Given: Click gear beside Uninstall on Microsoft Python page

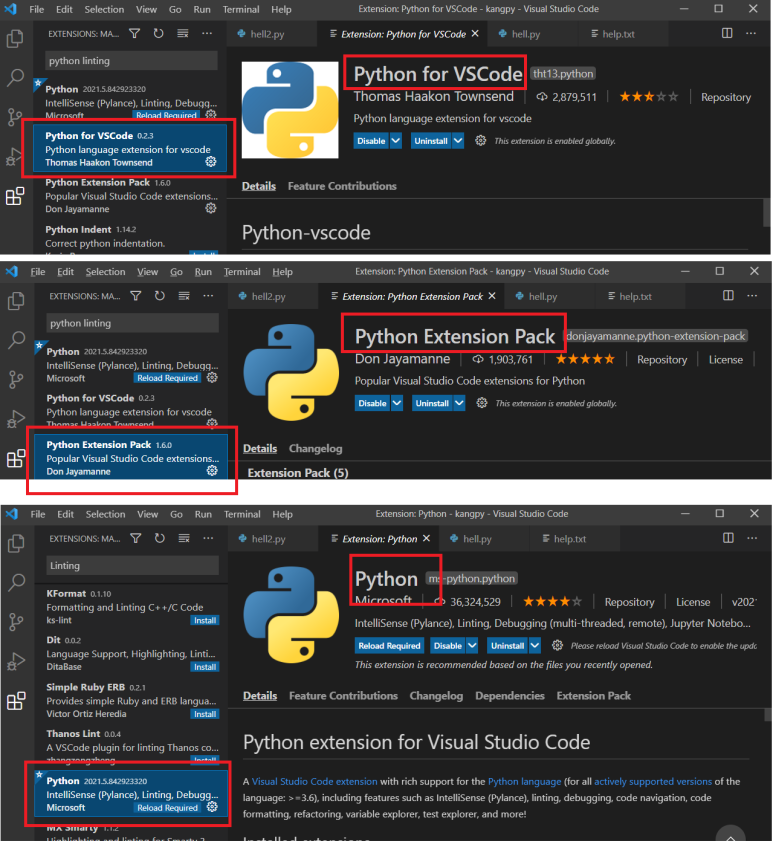Looking at the screenshot, I should click(557, 645).
